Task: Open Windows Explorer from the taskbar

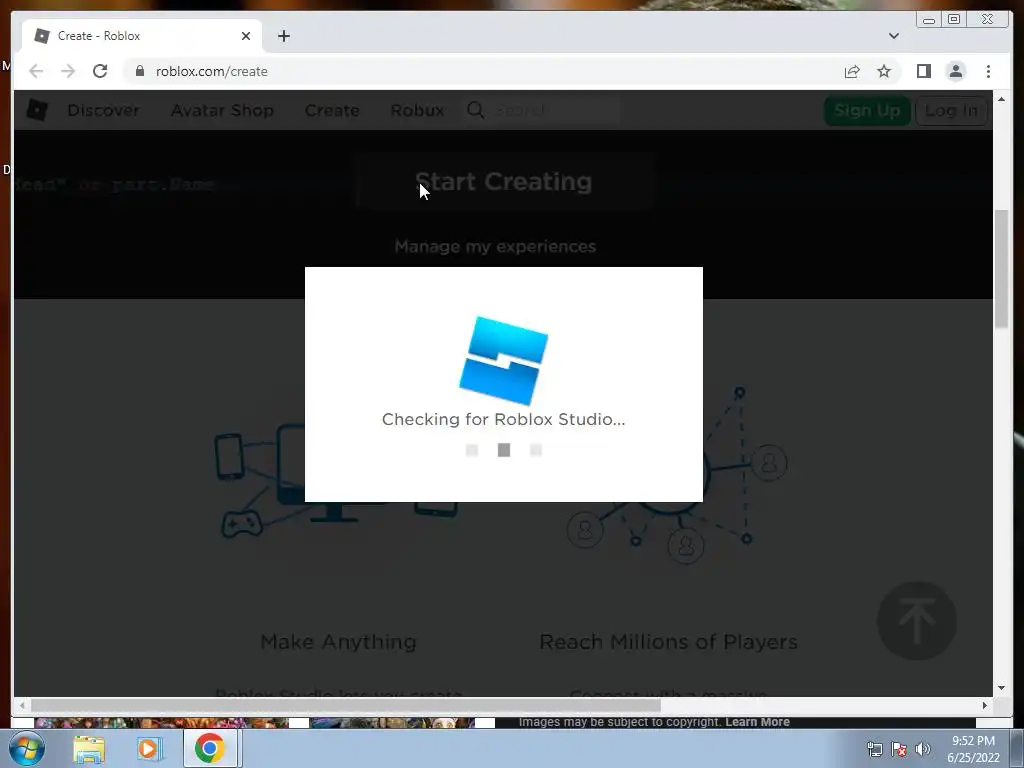Action: [88, 748]
